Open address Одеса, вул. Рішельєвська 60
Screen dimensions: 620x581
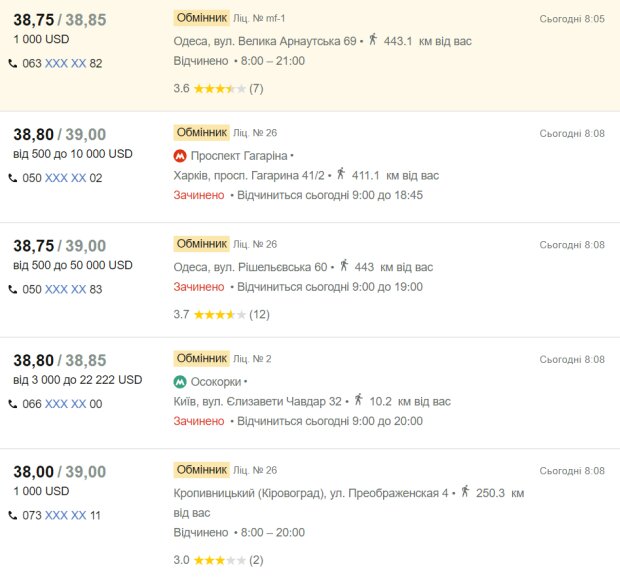click(x=250, y=267)
